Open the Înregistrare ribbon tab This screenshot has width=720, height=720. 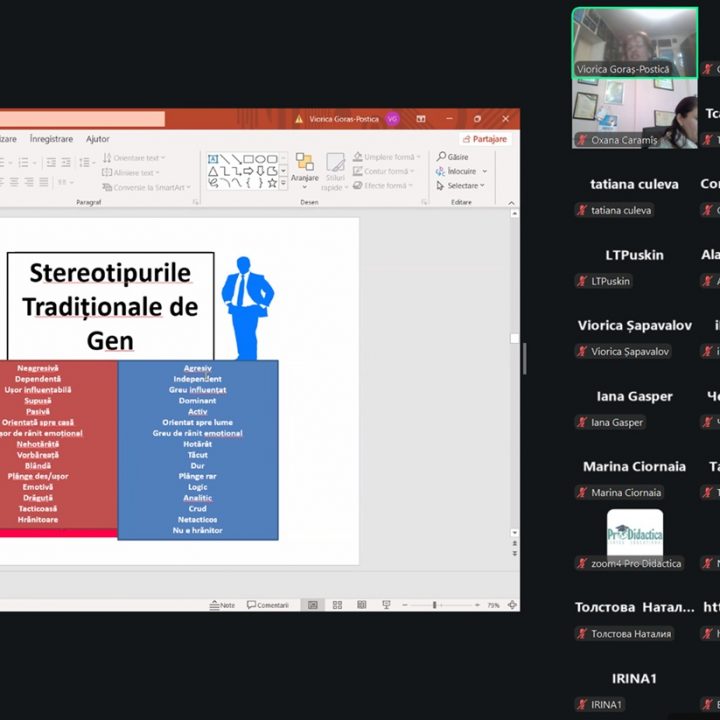(x=51, y=139)
